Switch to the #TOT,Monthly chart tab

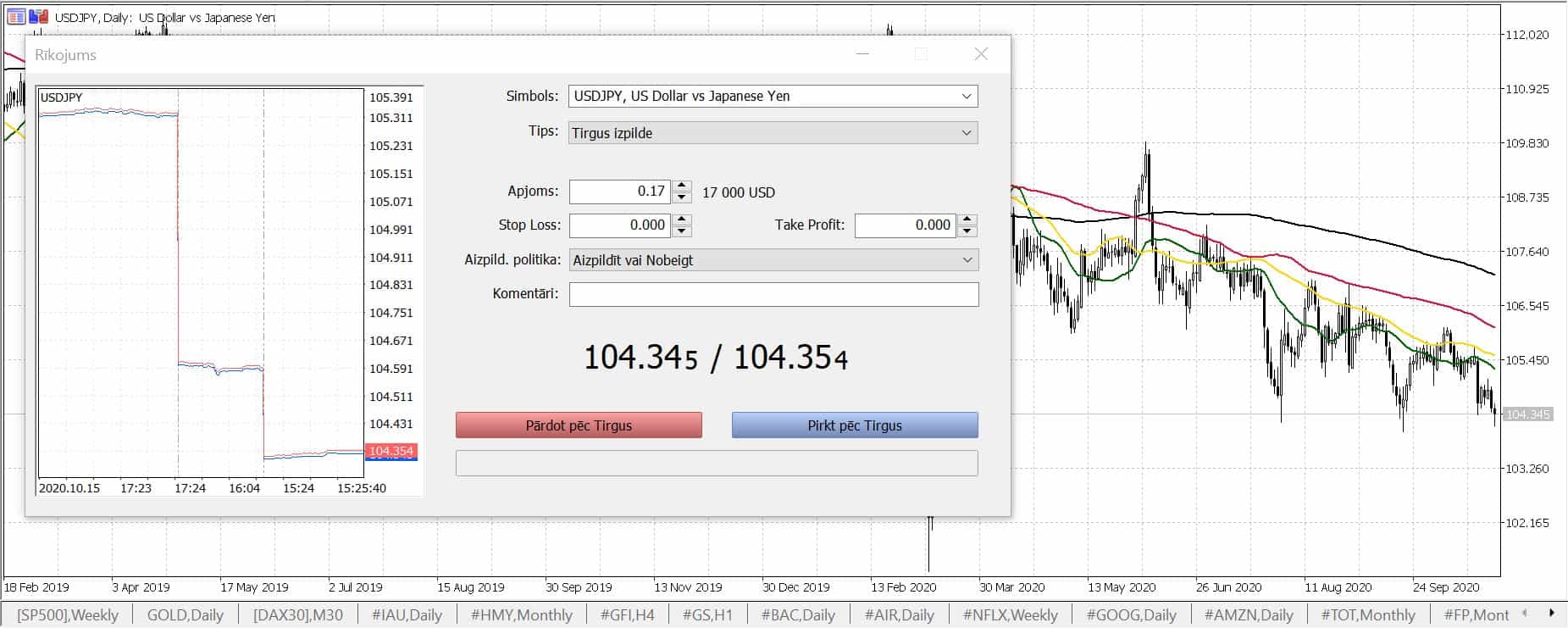coord(1368,615)
